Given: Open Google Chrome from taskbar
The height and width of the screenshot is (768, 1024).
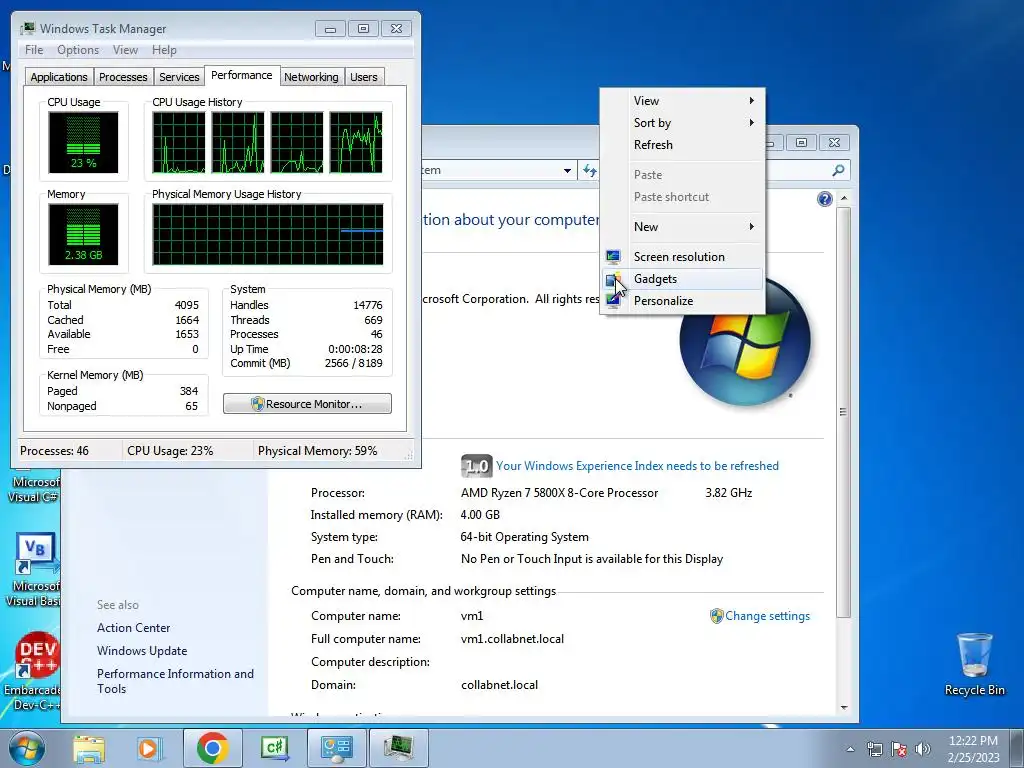Looking at the screenshot, I should click(212, 748).
